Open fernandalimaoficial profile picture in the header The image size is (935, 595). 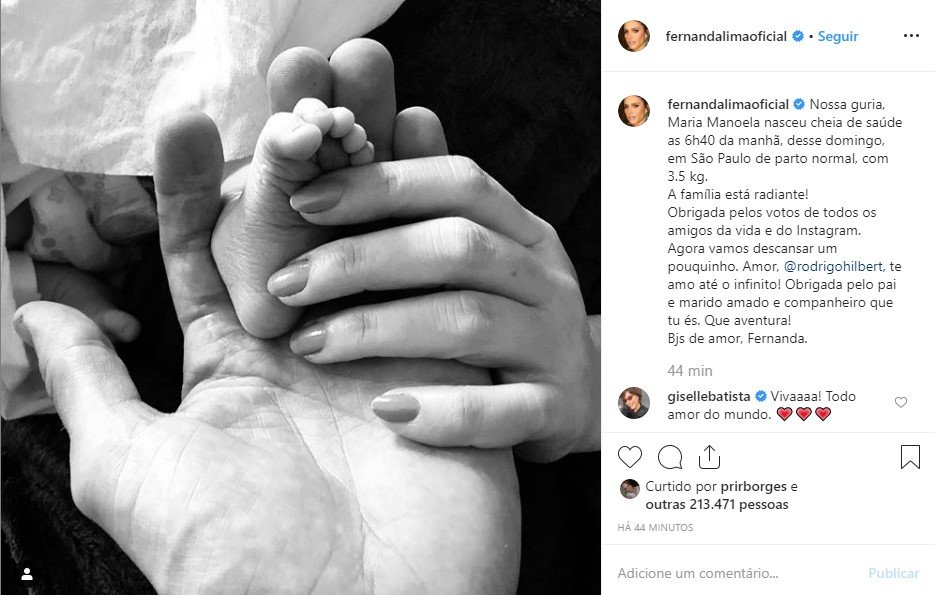point(633,36)
